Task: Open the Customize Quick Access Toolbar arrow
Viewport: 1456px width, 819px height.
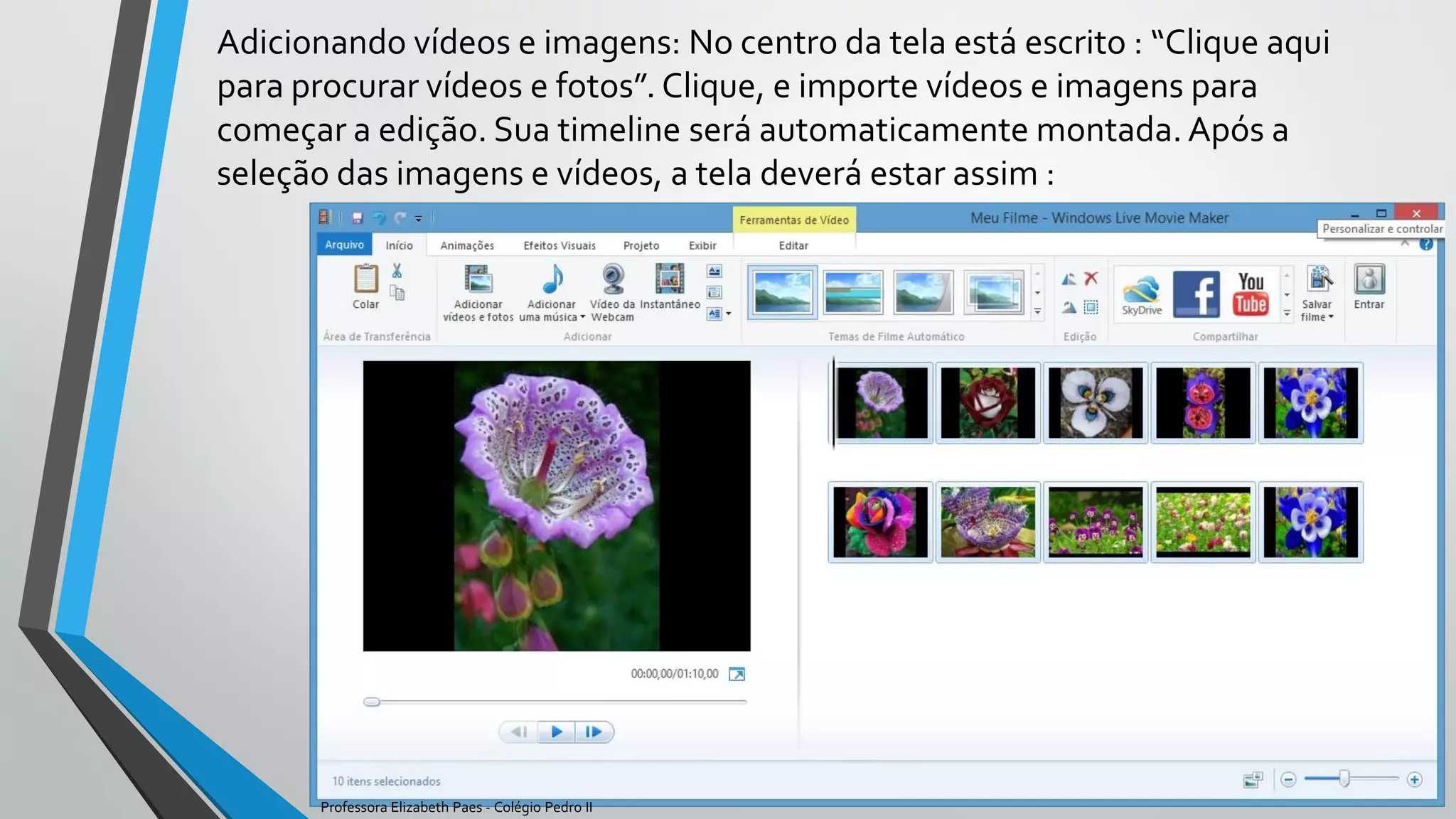Action: [x=419, y=218]
